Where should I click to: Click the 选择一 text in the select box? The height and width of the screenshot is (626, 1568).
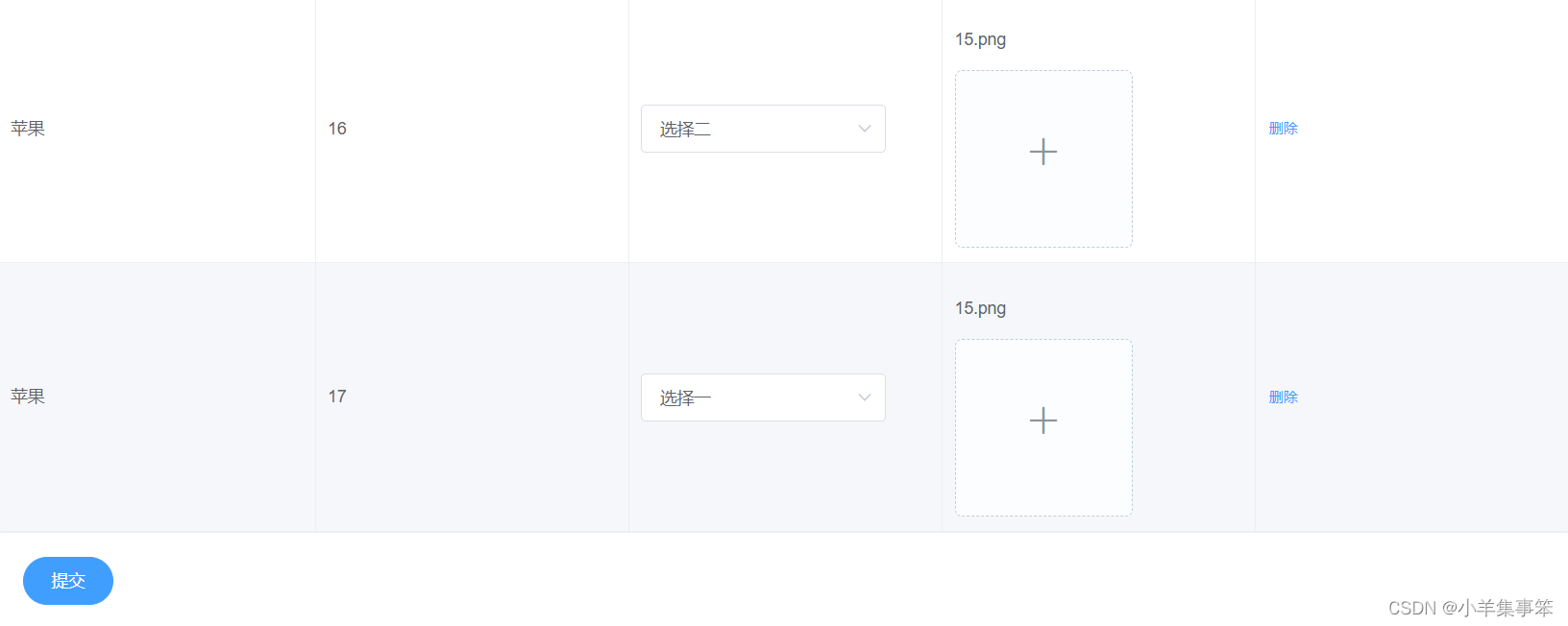[685, 398]
